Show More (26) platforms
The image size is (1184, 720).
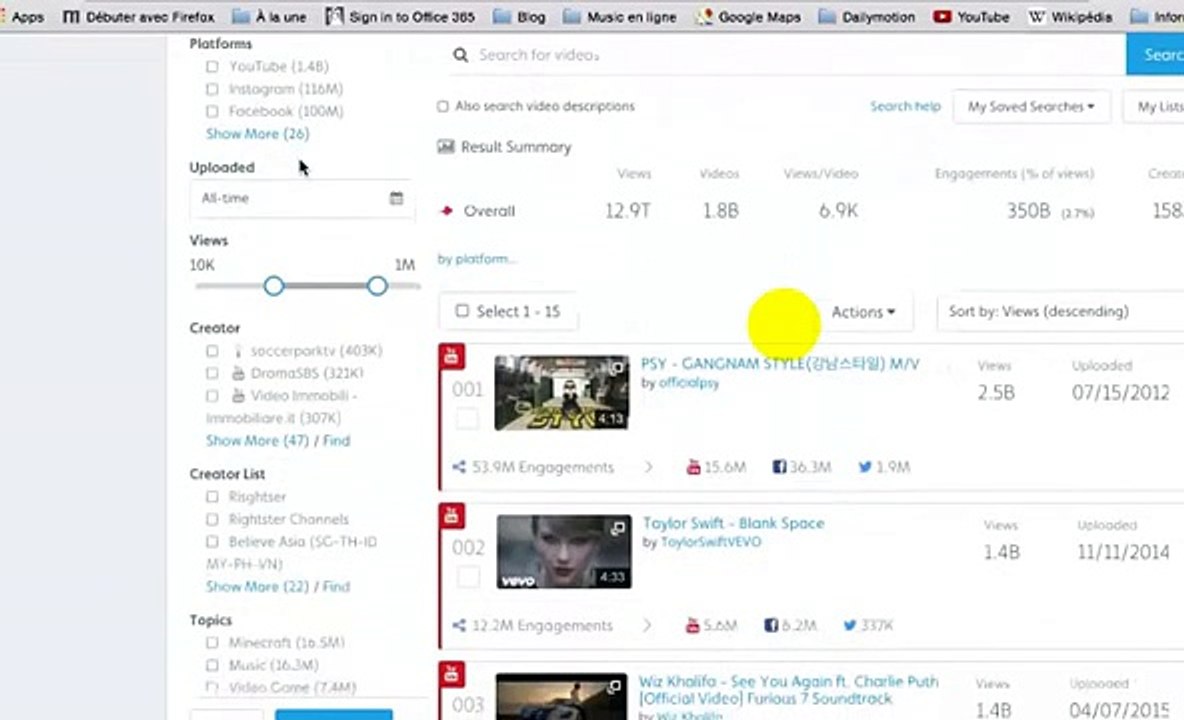[257, 134]
